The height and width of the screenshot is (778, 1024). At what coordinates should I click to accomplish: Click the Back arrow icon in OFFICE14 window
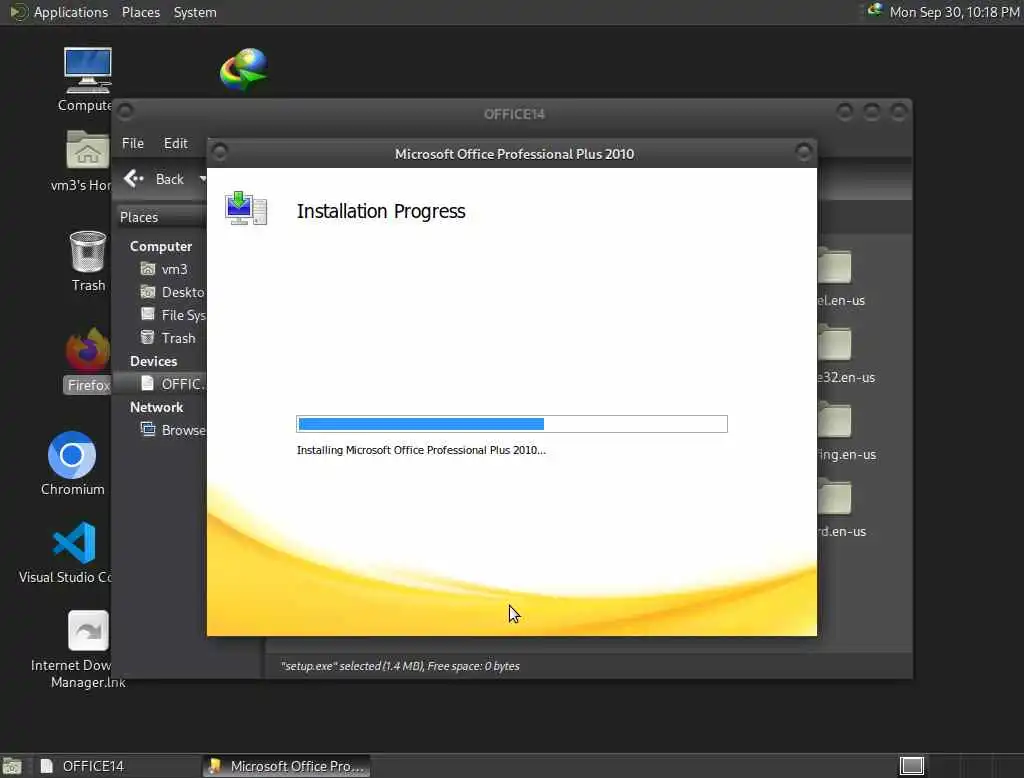(134, 178)
